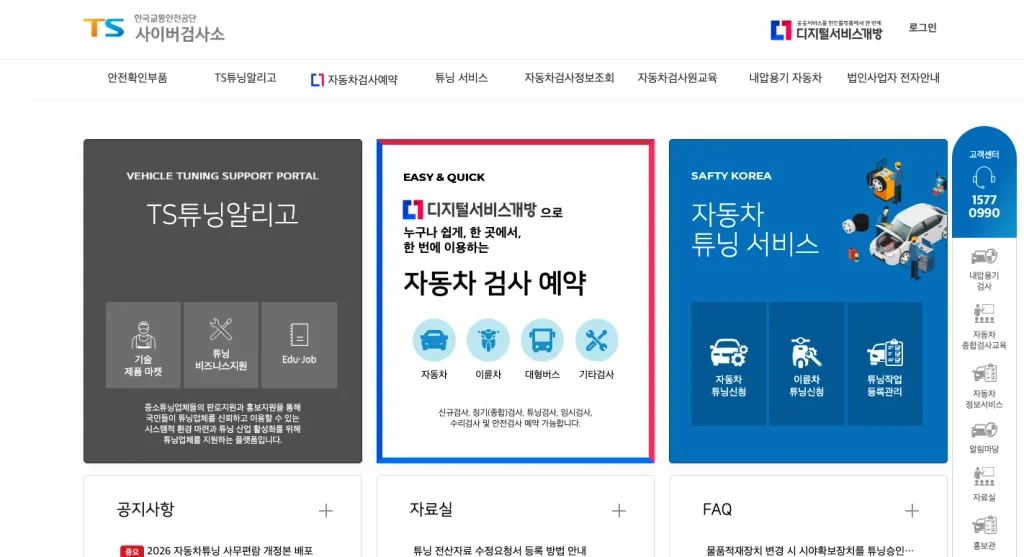Click the 기술 제품 마켓 icon tile
1024x557 pixels.
pos(143,345)
